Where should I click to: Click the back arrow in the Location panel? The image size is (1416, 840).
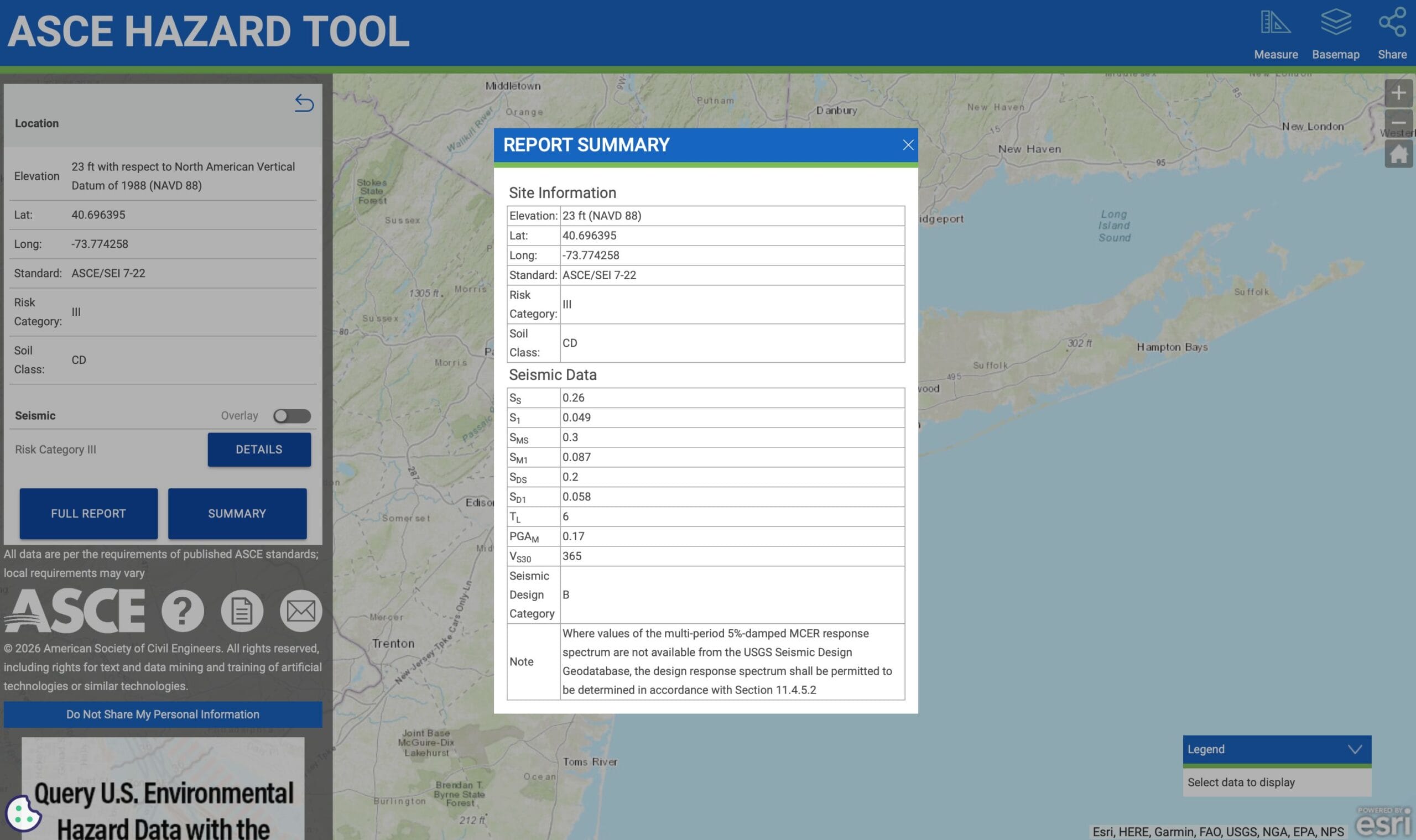coord(304,102)
